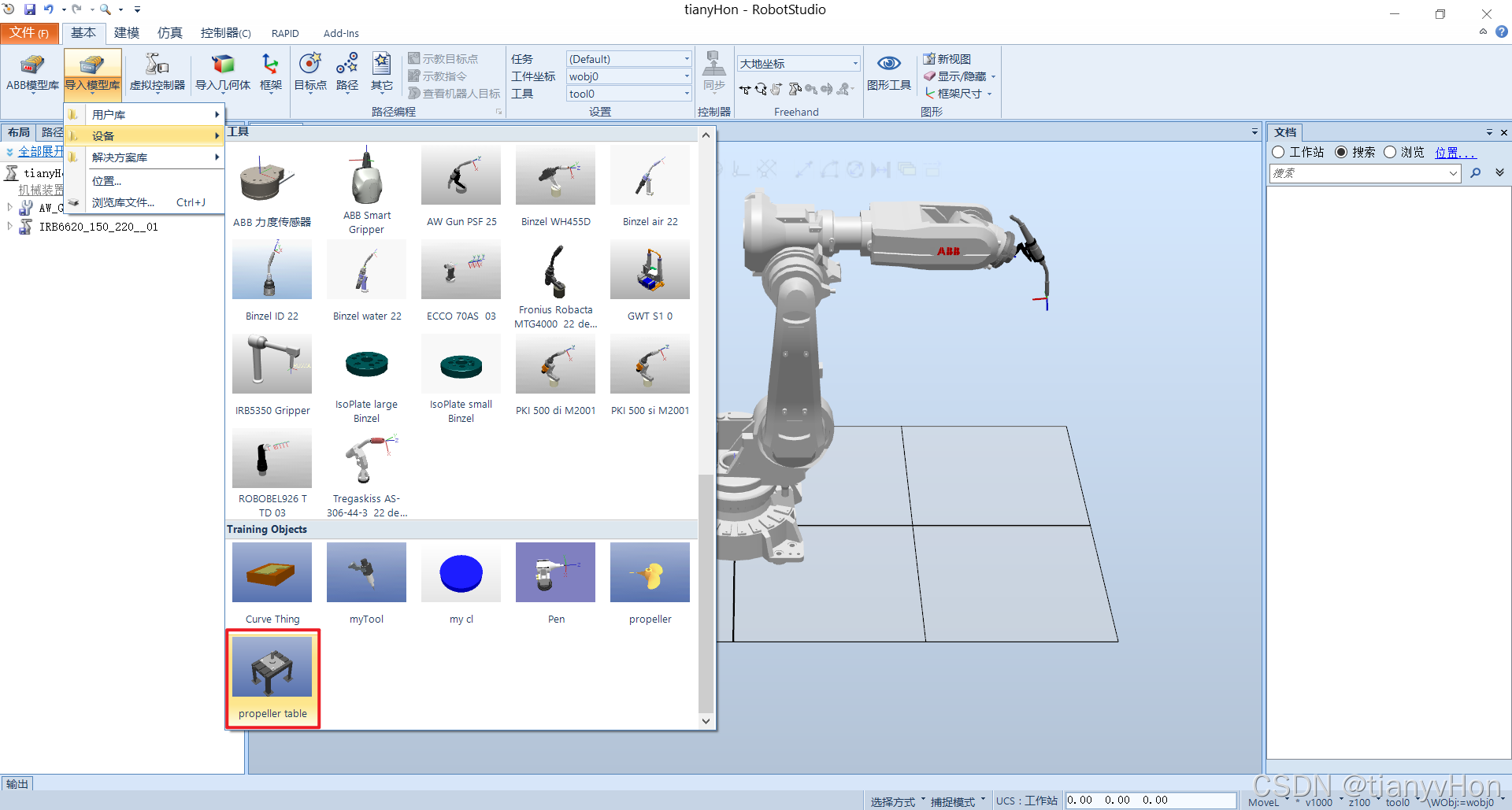
Task: Click the undo icon in title bar
Action: click(x=49, y=9)
